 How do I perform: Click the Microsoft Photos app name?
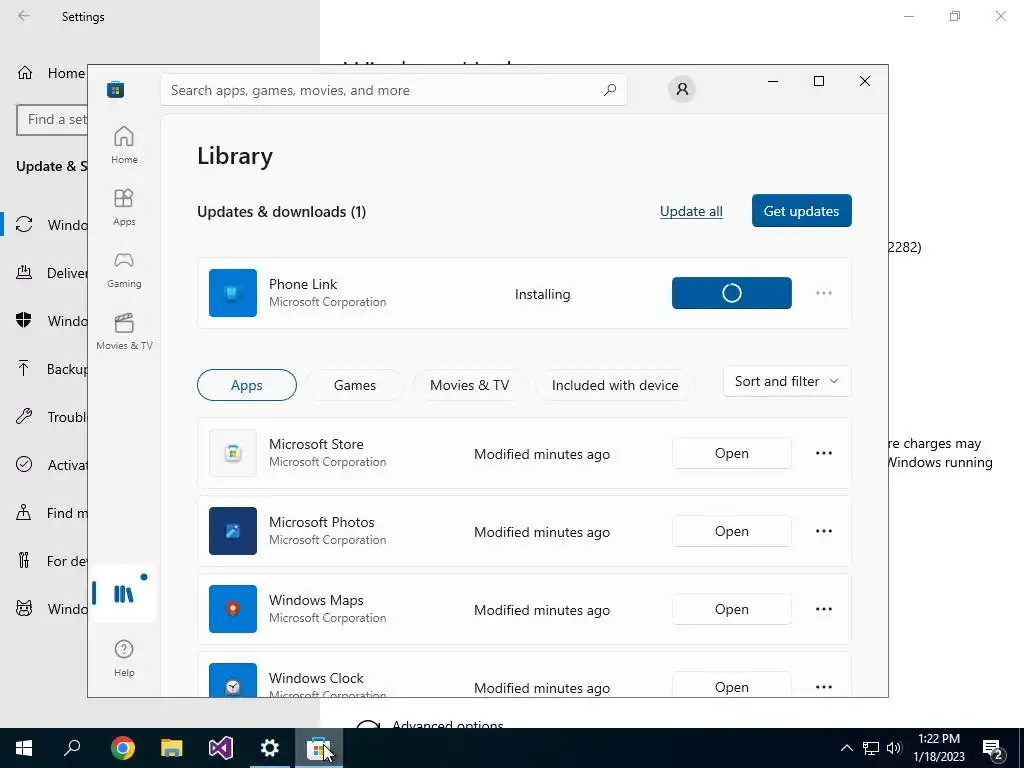click(322, 522)
